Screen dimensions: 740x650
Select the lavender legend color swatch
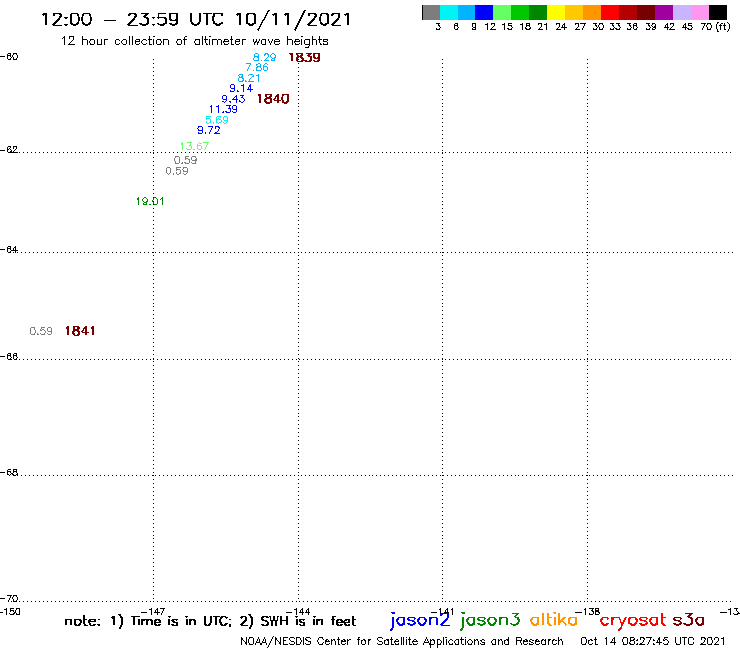[681, 12]
